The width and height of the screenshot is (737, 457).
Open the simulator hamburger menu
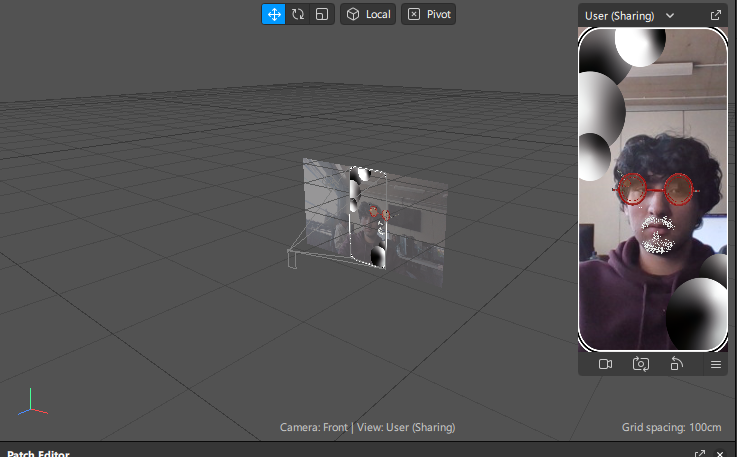[x=716, y=364]
